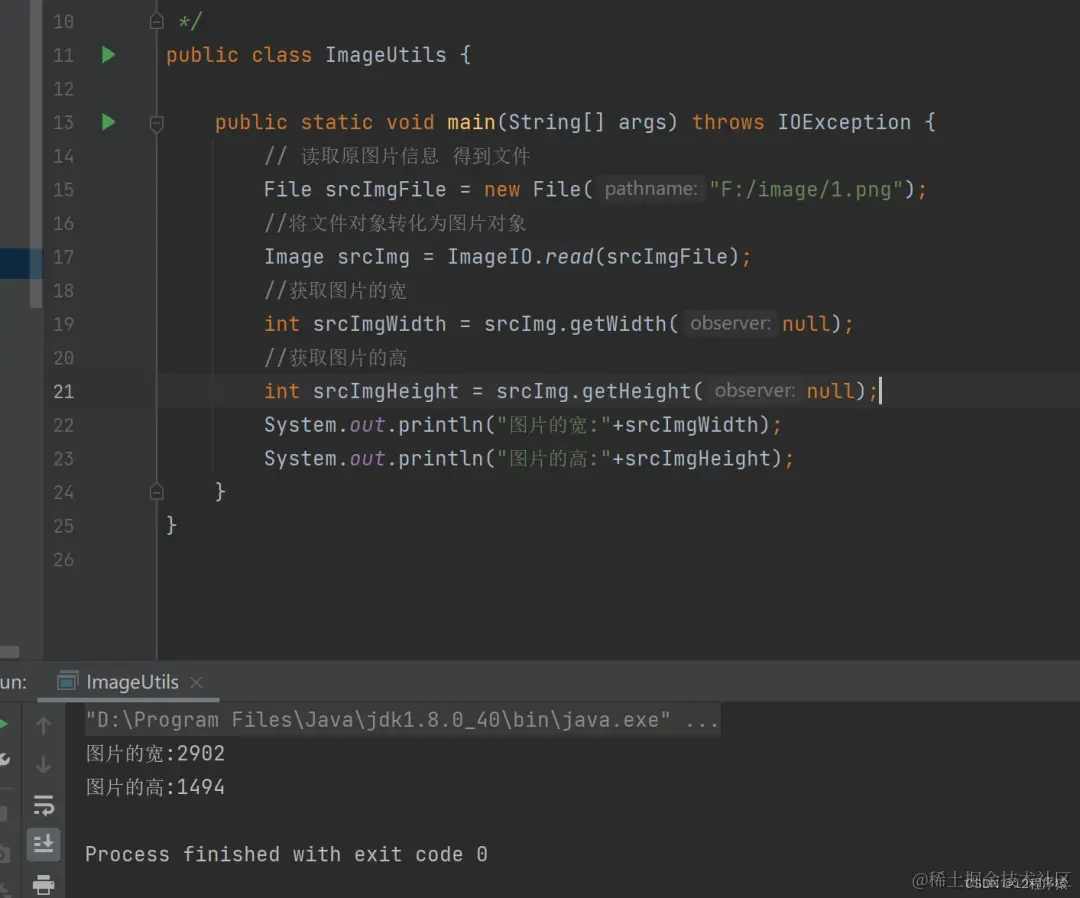1080x898 pixels.
Task: Click the 'throws' keyword on line 13
Action: coord(728,123)
